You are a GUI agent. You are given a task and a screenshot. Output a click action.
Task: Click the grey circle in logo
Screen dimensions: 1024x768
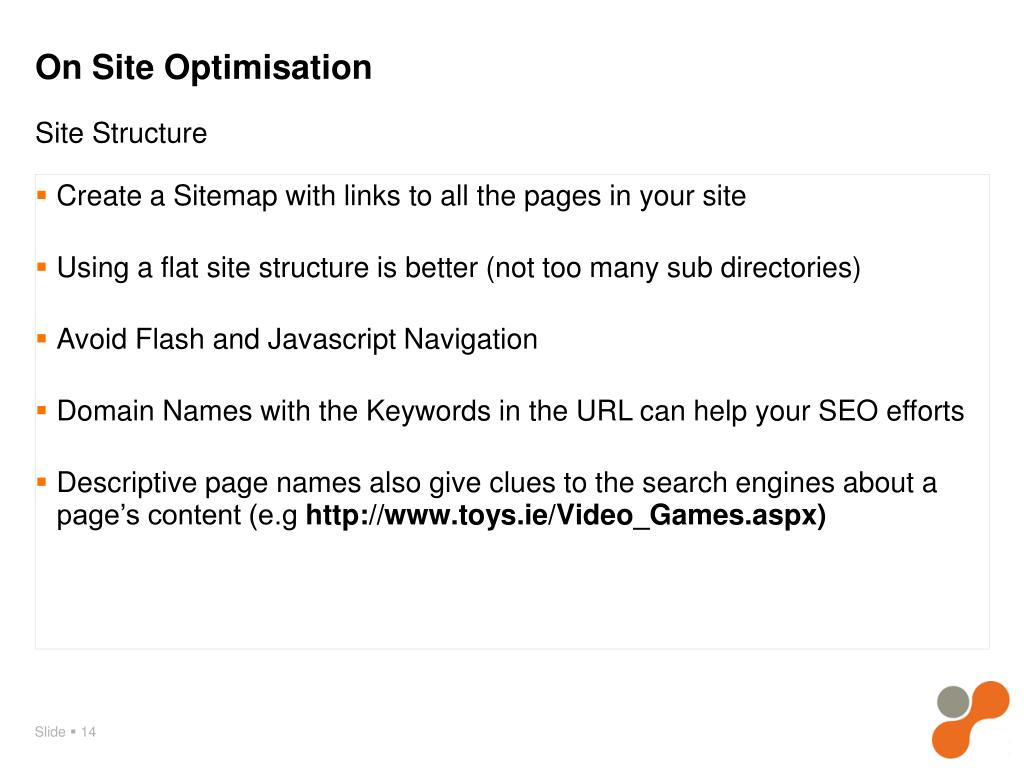click(953, 701)
